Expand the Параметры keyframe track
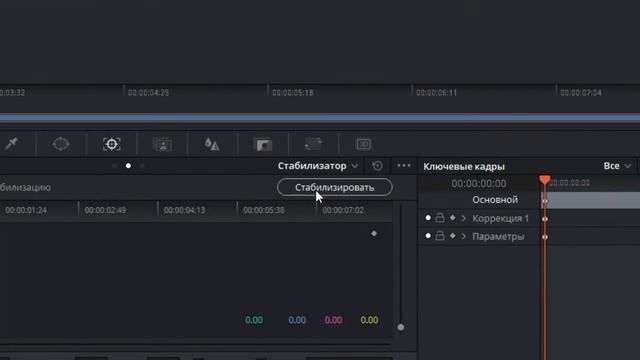The height and width of the screenshot is (360, 640). [464, 236]
